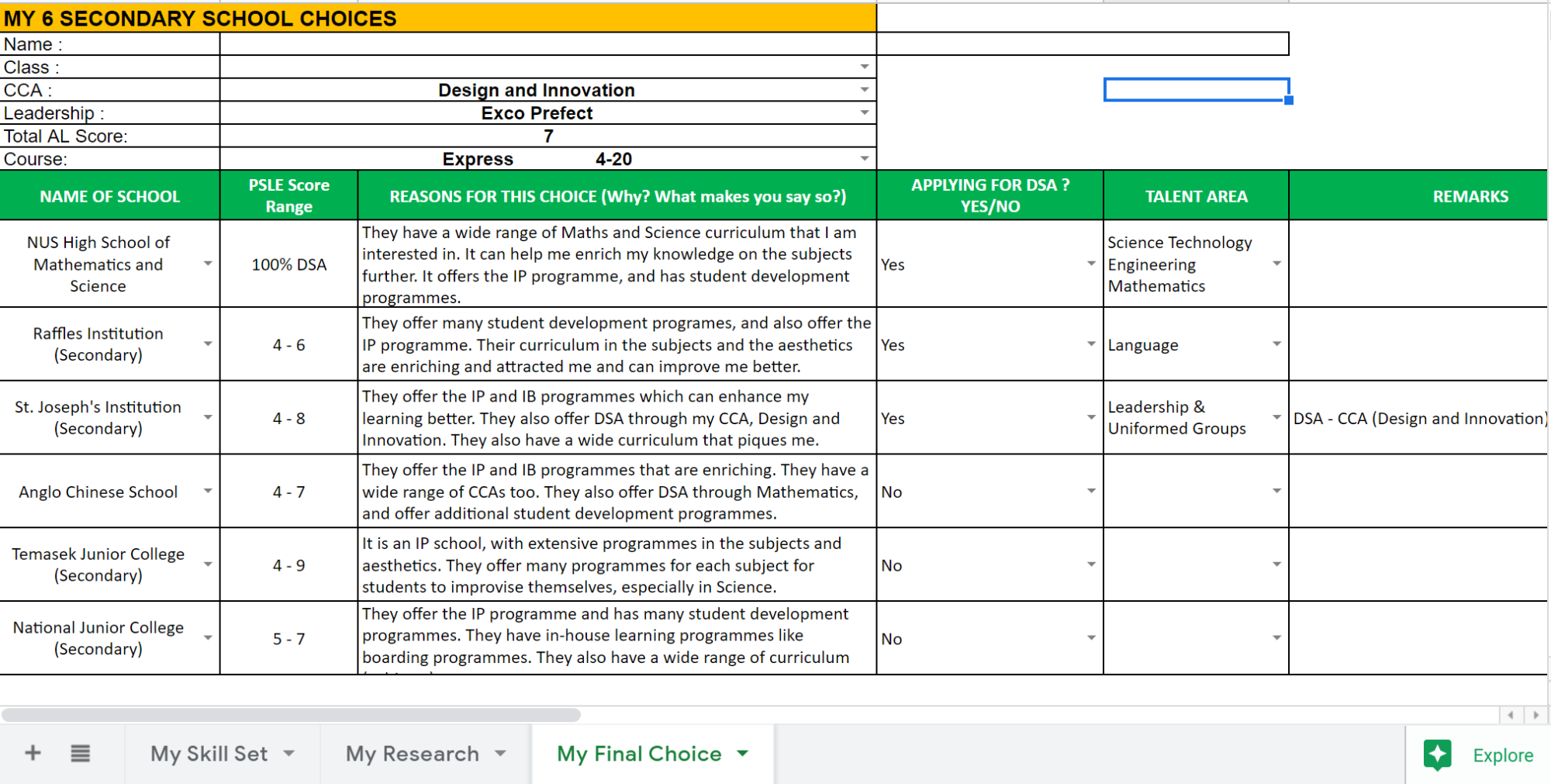Screen dimensions: 1551x784
Task: Click the 4 - 9 score range cell
Action: 288,565
